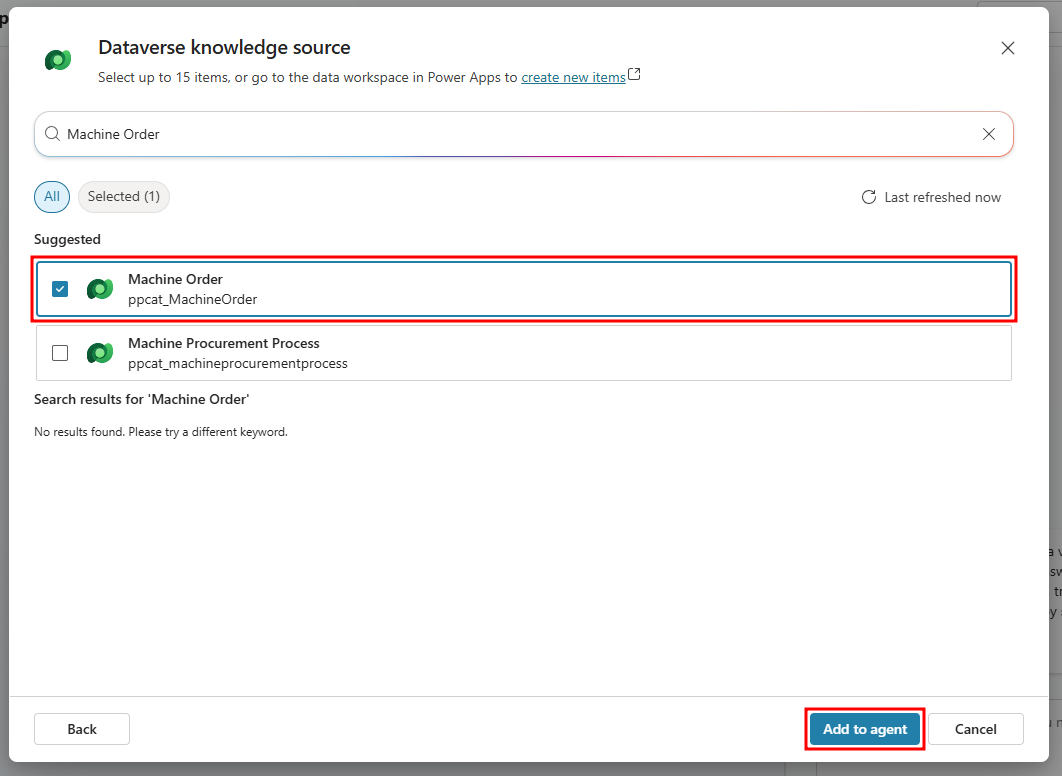The image size is (1062, 776).
Task: Click the Dataverse logo in dialog header
Action: (58, 60)
